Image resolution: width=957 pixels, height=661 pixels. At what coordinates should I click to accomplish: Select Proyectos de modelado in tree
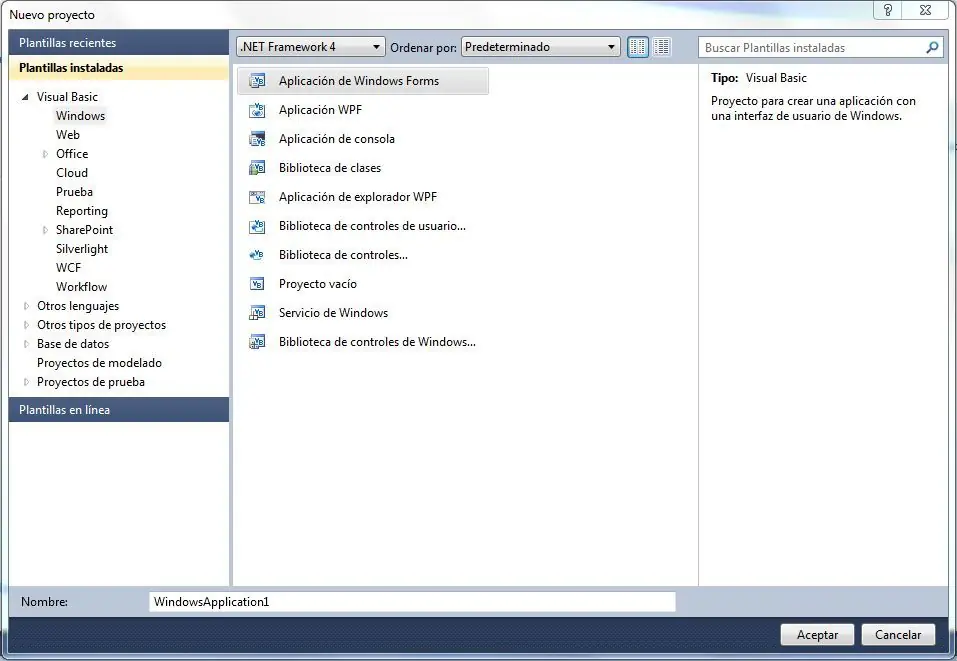(99, 363)
